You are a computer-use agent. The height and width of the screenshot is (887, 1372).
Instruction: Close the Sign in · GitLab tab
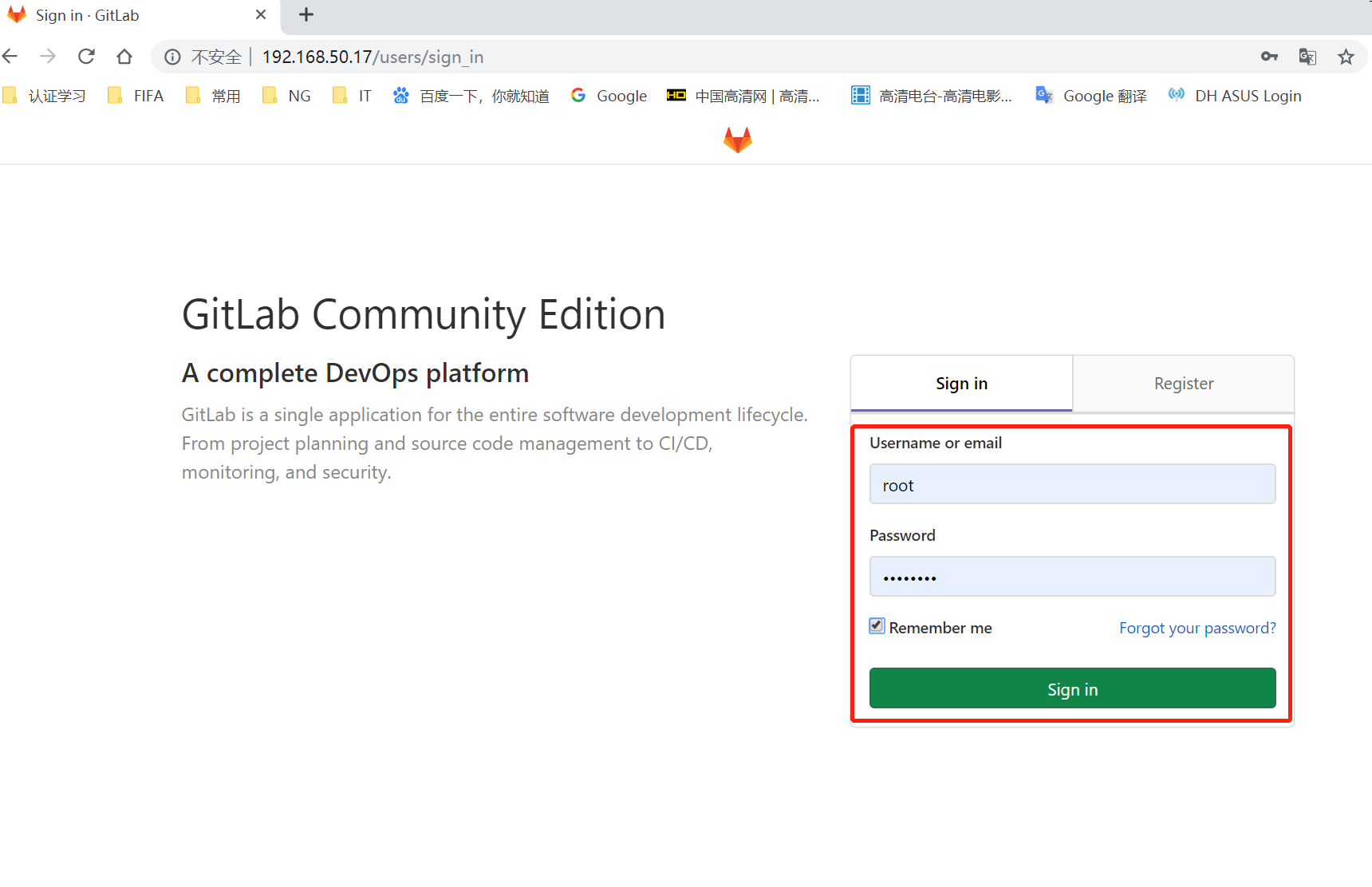coord(261,14)
